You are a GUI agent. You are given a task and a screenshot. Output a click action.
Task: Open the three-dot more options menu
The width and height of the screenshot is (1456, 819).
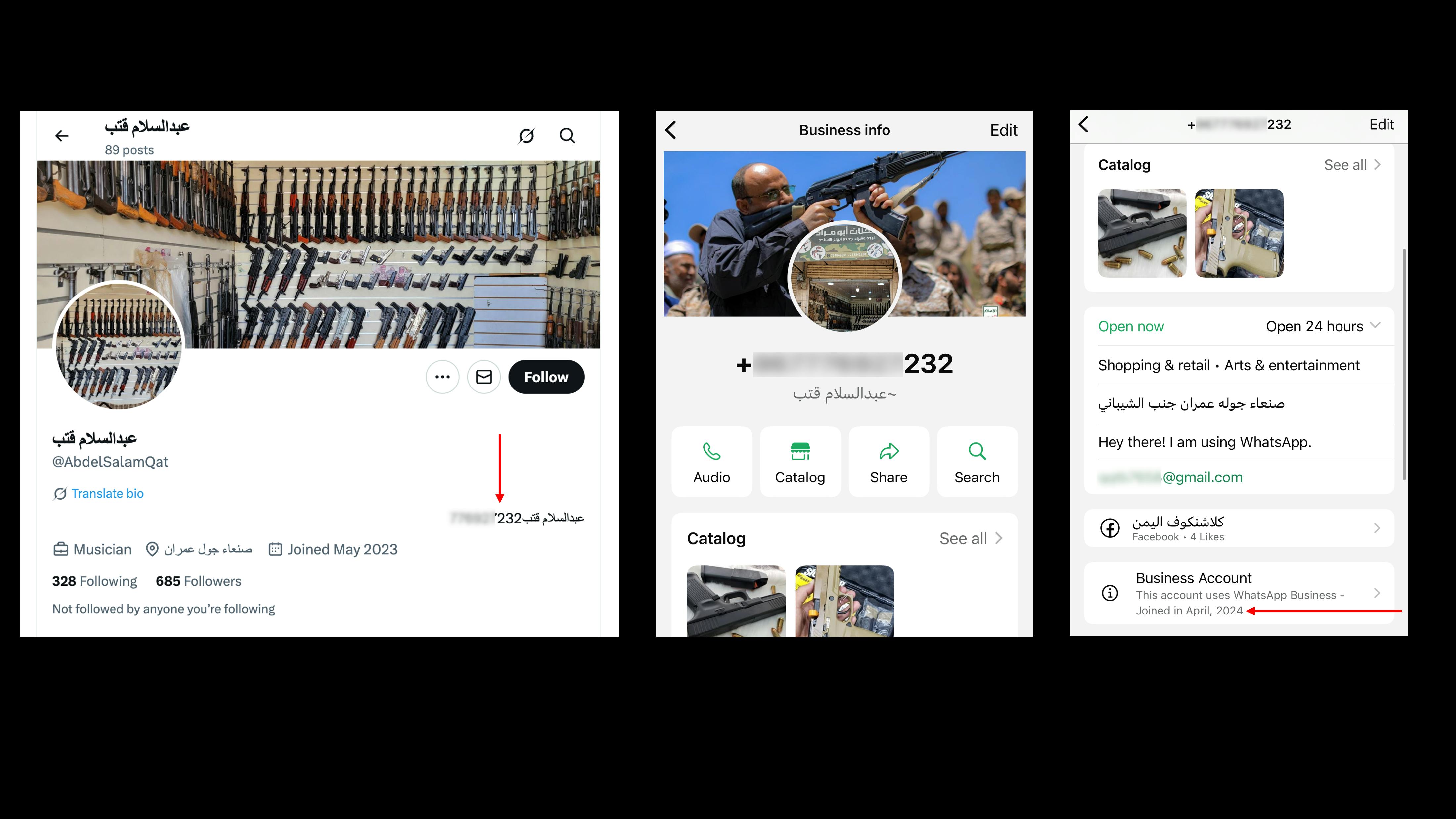coord(442,377)
